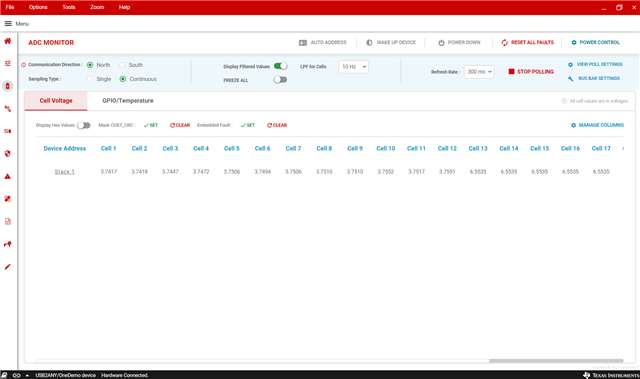Open the Tools menu
640x379 pixels.
69,7
